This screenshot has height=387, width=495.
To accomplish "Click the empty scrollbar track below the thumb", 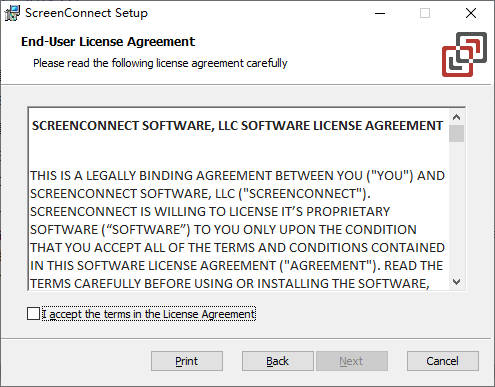I will pos(456,208).
